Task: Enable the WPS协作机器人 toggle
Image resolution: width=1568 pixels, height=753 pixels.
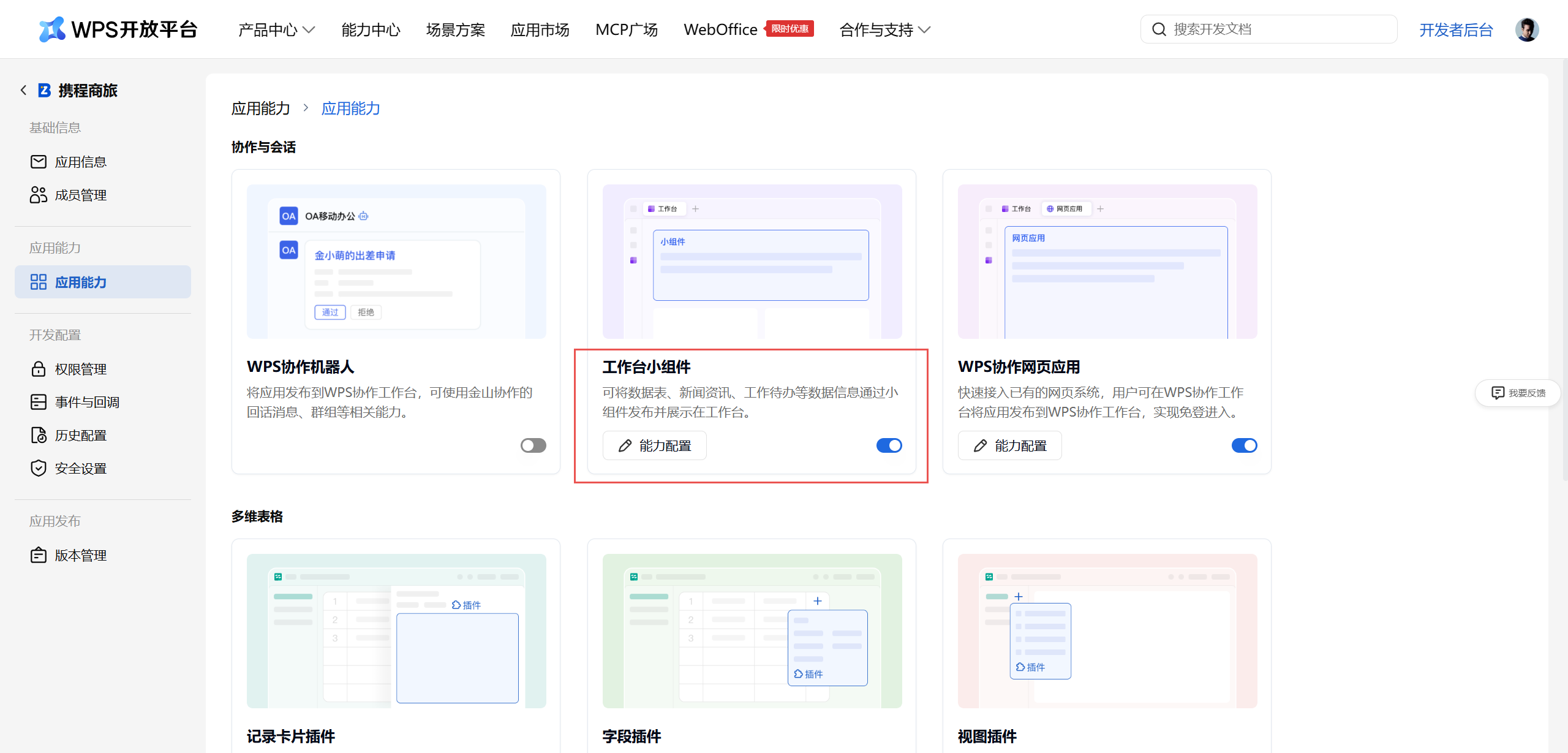Action: 533,445
